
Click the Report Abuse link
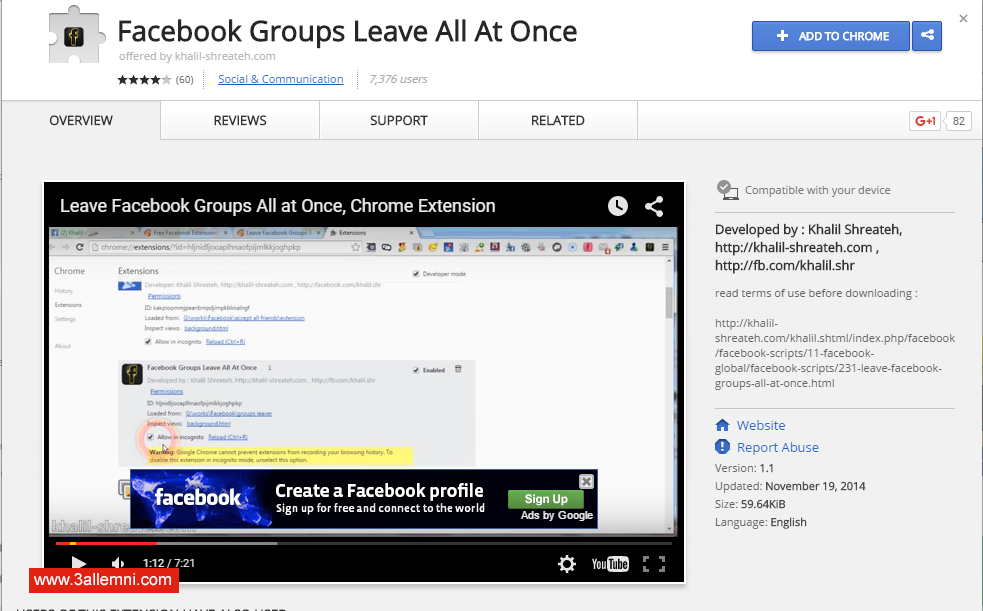[777, 447]
